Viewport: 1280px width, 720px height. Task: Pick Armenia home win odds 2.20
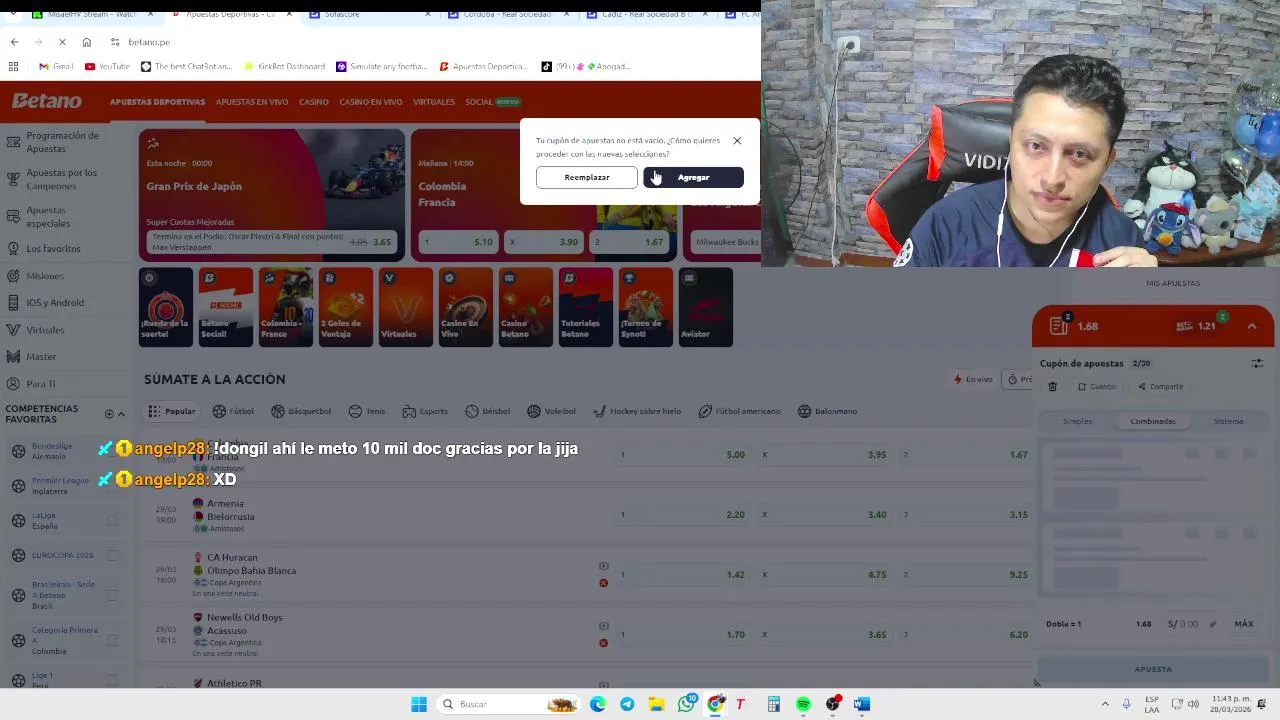point(681,515)
